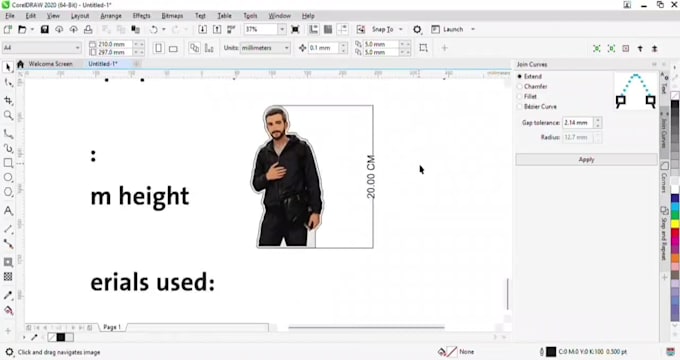Click the nudge distance 0.1 mm stepper
The image size is (680, 360).
coord(343,48)
